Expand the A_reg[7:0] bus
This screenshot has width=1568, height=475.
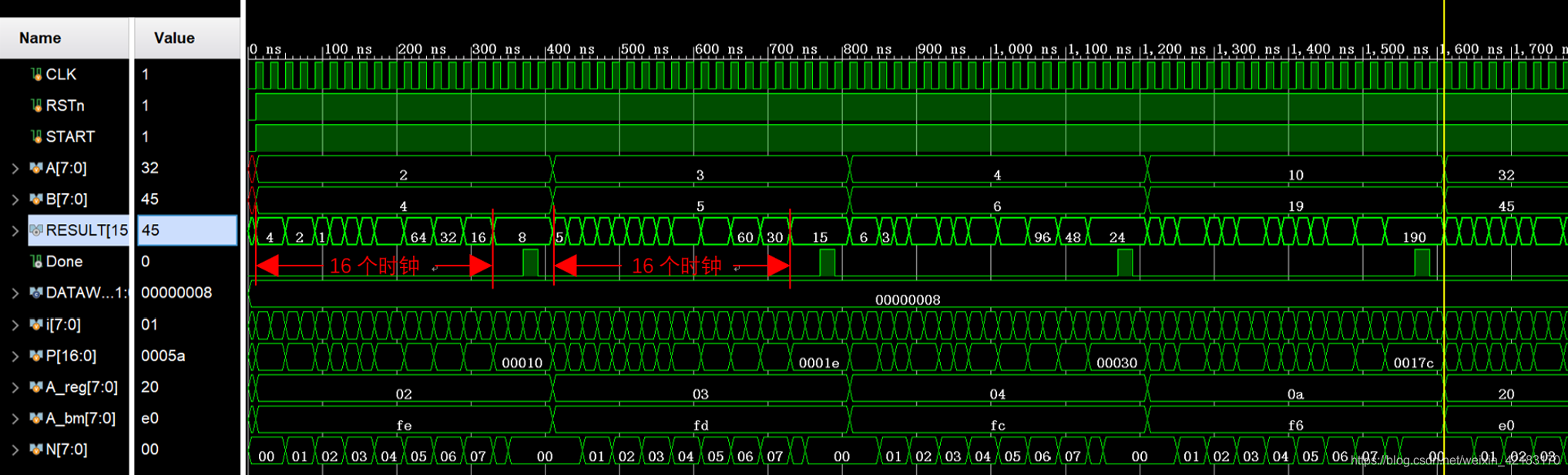pyautogui.click(x=15, y=387)
